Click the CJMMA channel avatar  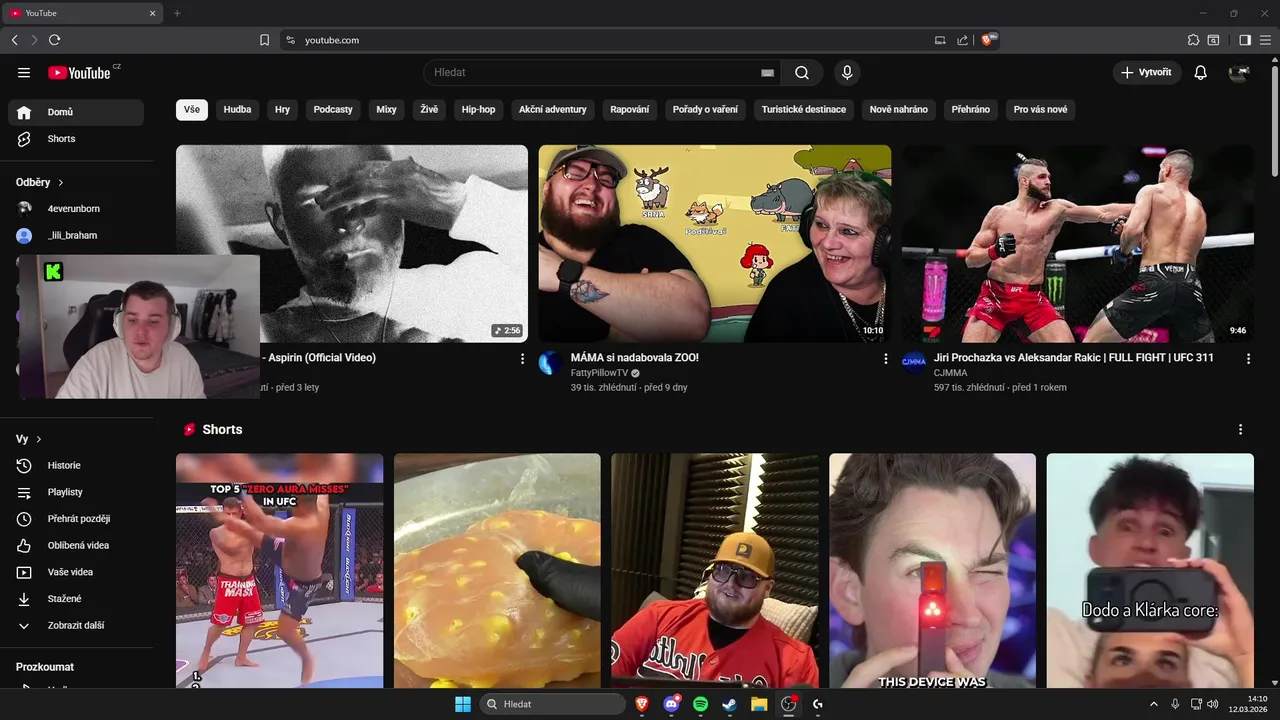coord(914,362)
